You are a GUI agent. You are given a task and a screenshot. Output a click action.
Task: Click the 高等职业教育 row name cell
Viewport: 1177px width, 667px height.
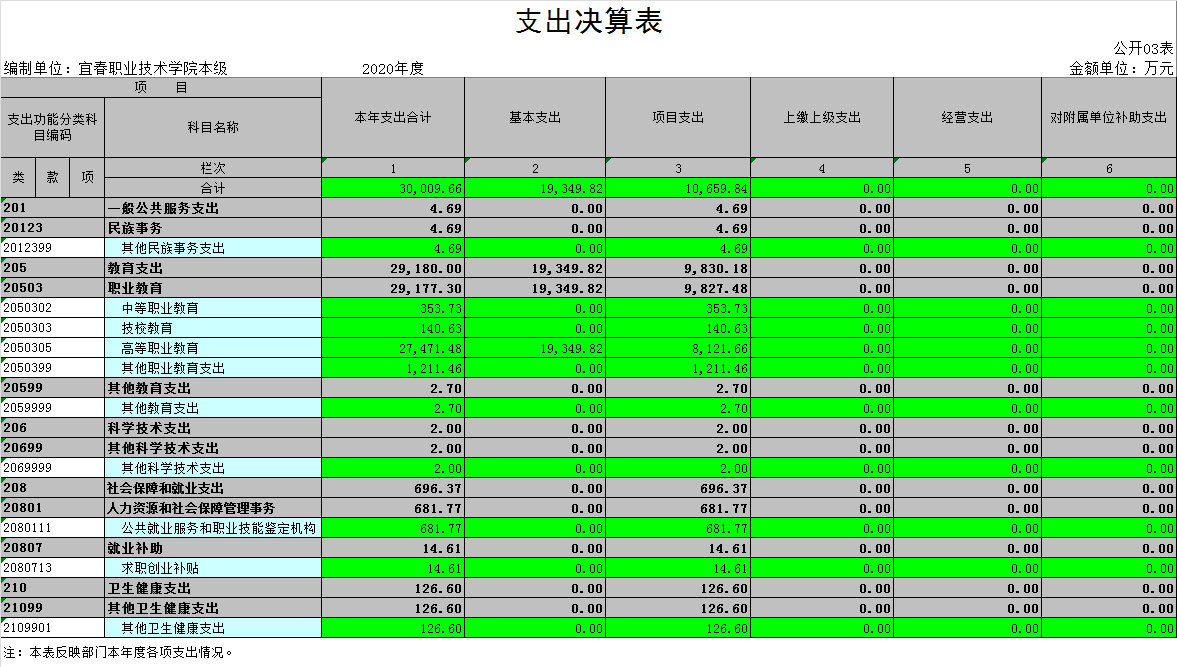coord(212,348)
